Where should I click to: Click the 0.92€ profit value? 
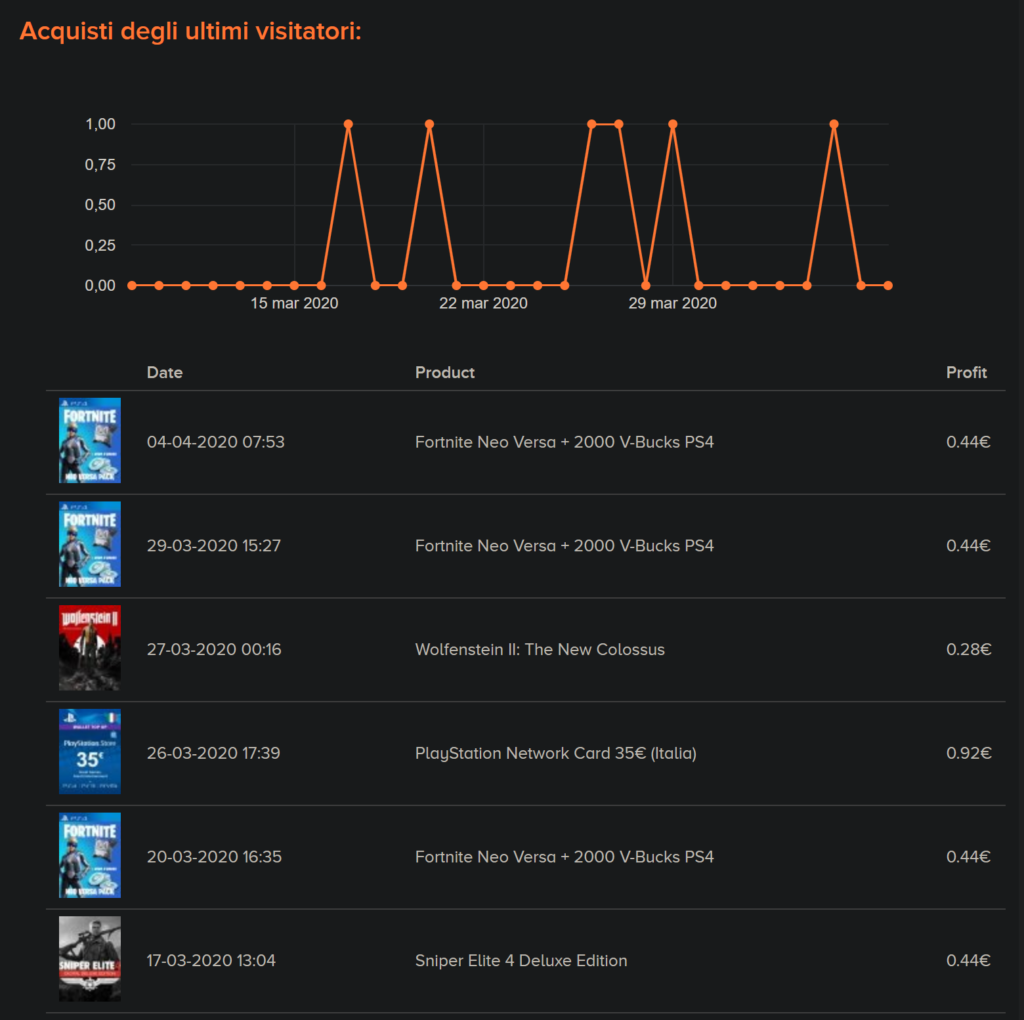pos(968,754)
